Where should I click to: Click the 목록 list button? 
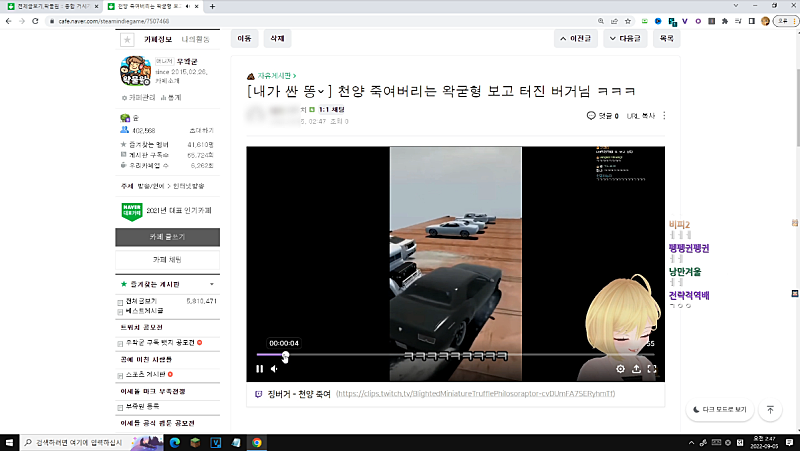666,38
